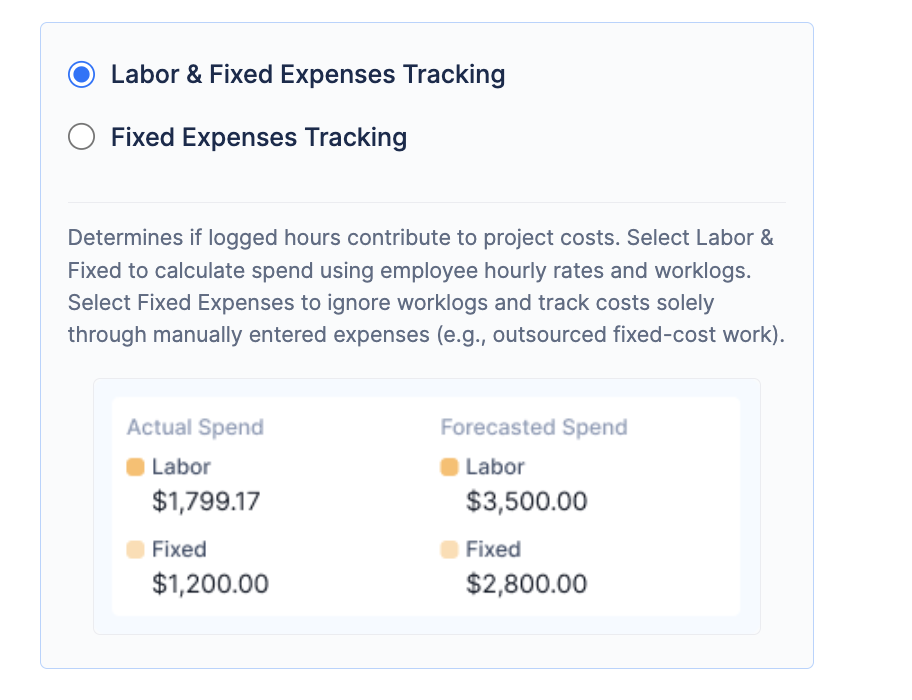Screen dimensions: 912x700
Task: Click Labor color swatch under Forecasted Spend
Action: coord(450,467)
